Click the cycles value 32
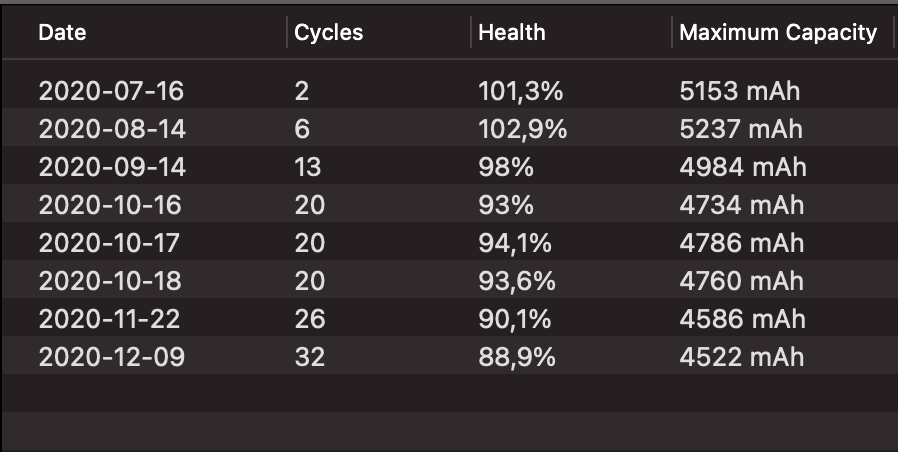This screenshot has height=452, width=898. 309,357
